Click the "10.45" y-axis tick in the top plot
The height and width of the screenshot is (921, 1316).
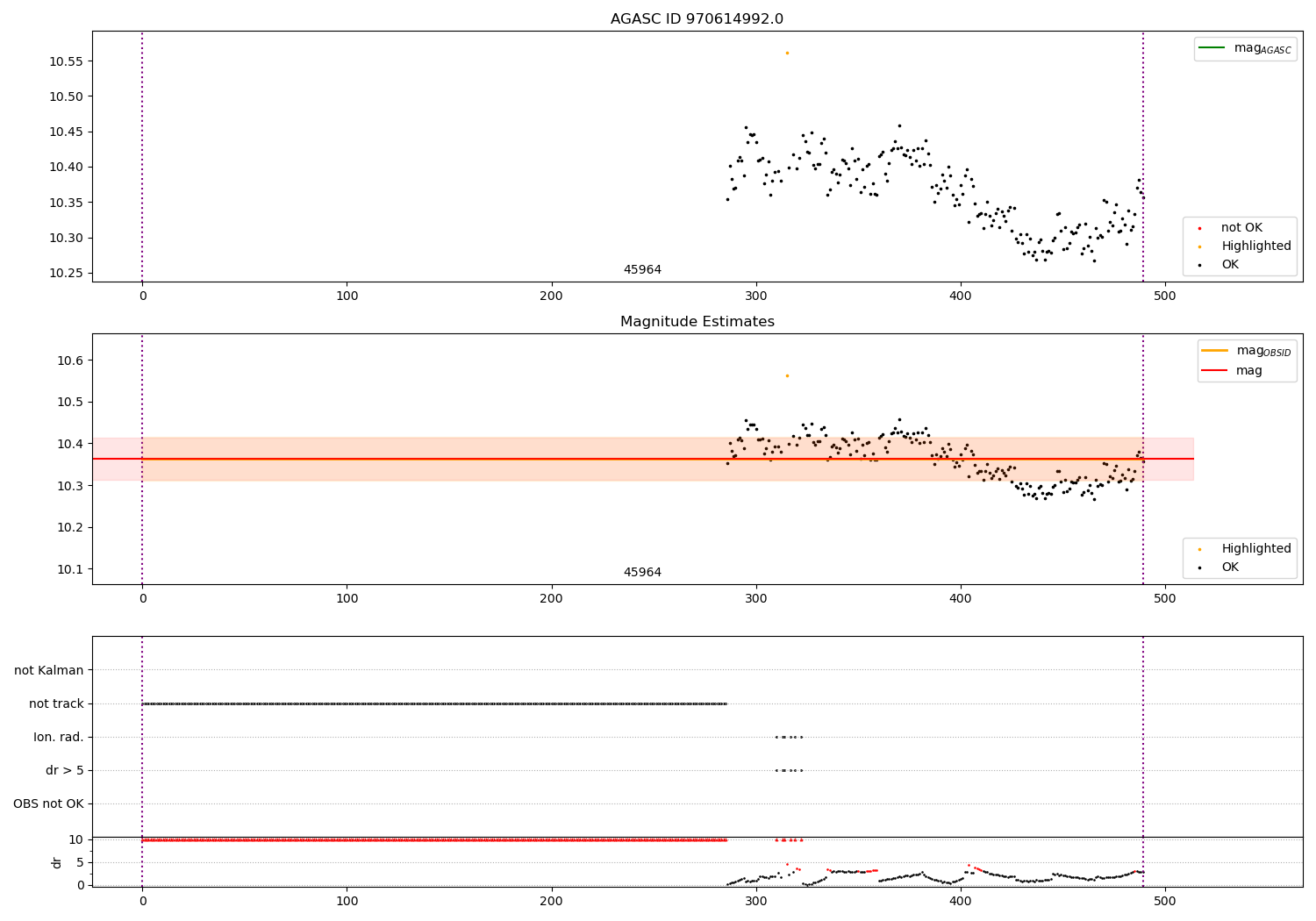(66, 132)
